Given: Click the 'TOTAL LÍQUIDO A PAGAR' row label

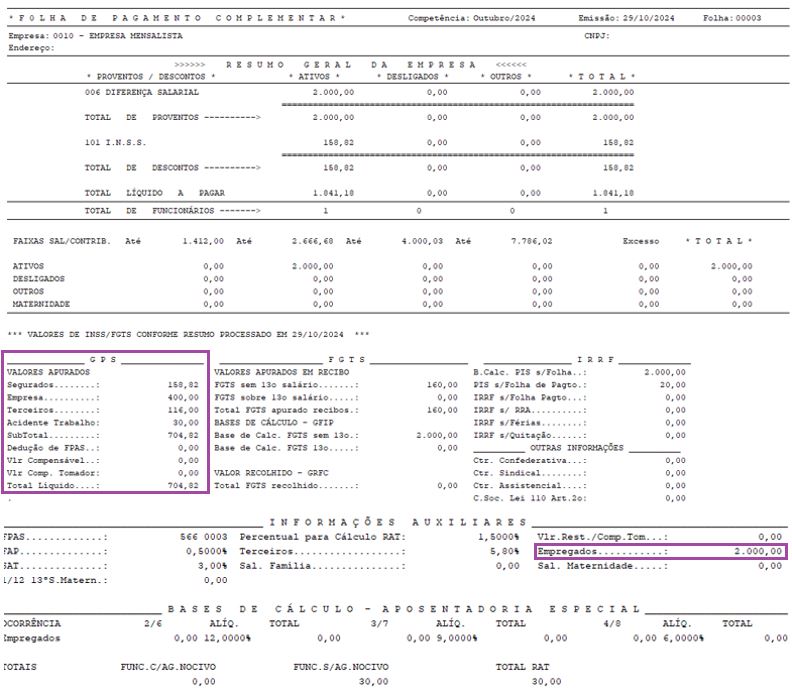Looking at the screenshot, I should [155, 193].
